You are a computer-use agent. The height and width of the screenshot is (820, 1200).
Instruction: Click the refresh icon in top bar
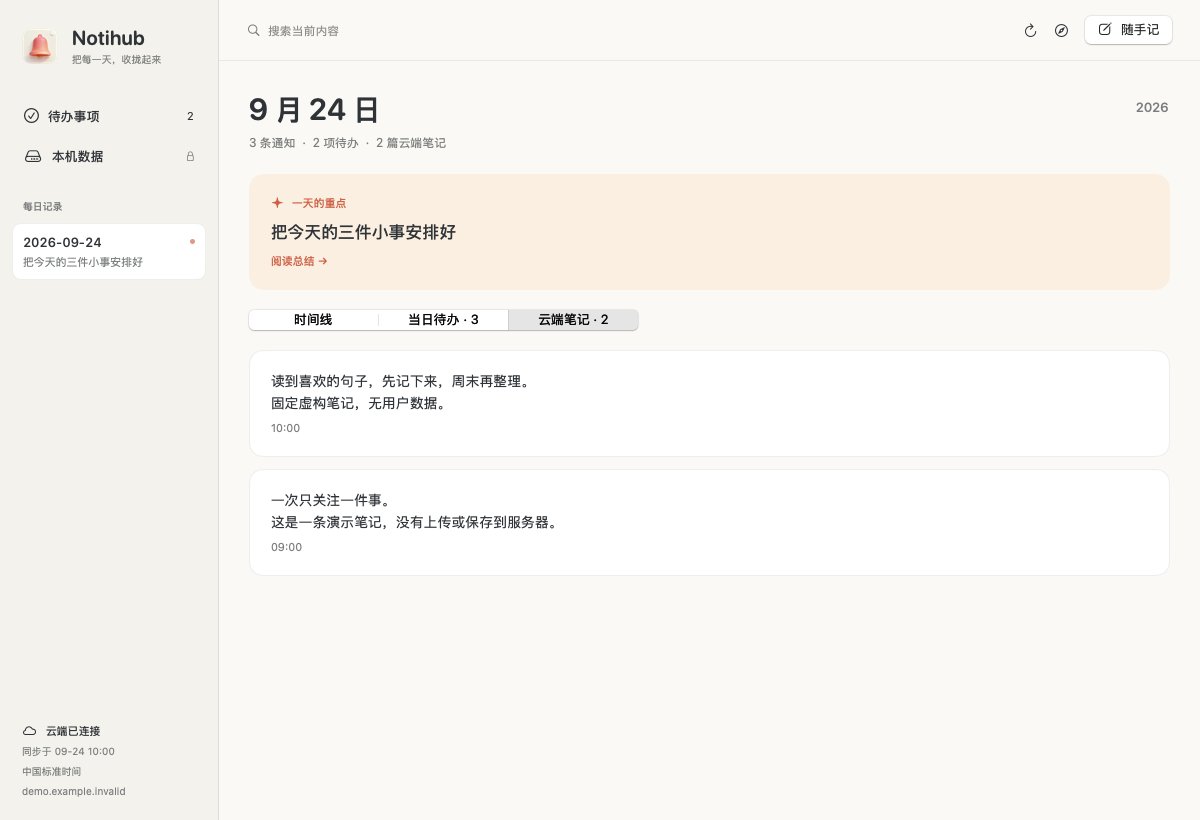[x=1030, y=31]
